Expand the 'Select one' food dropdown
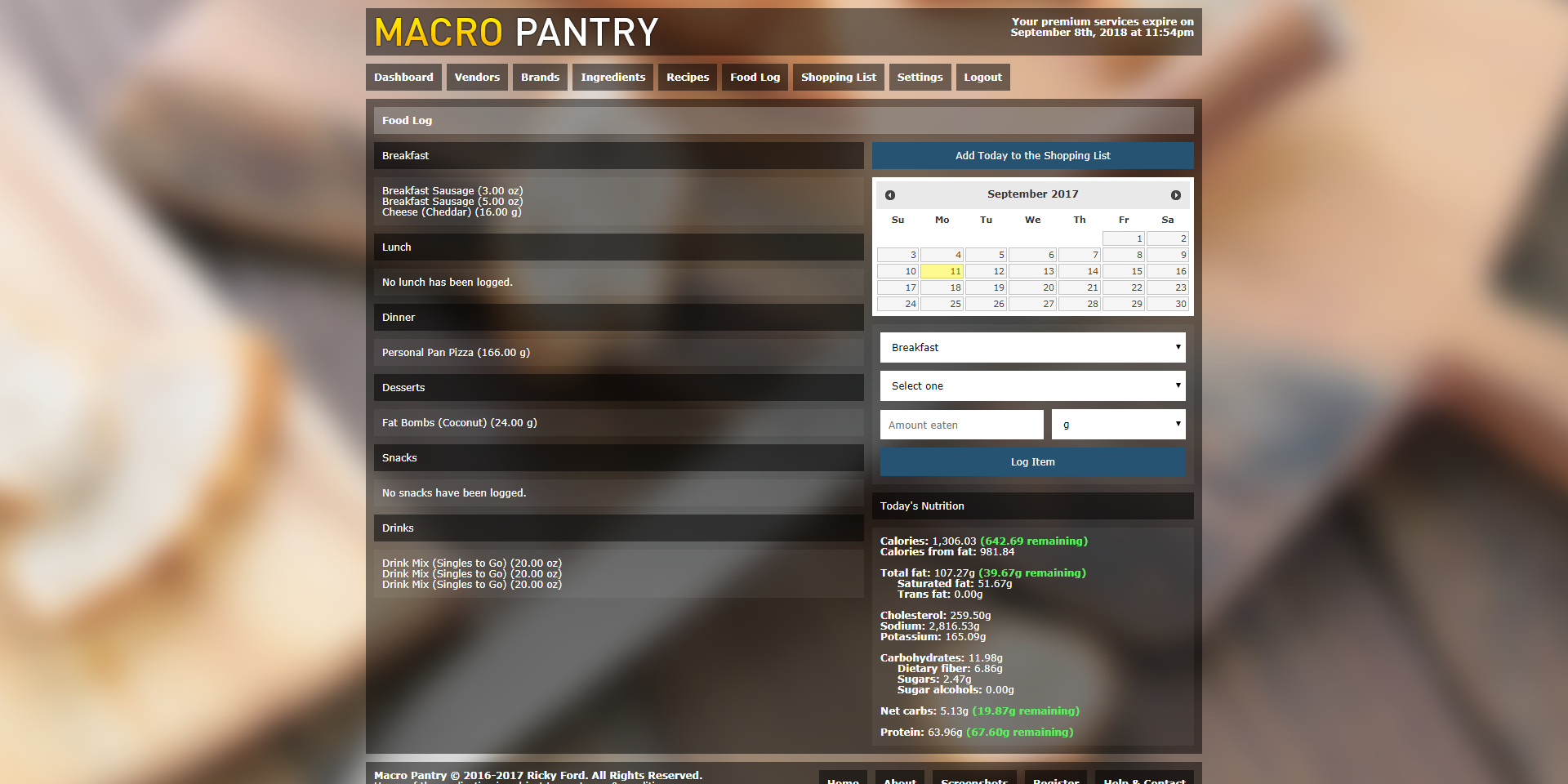This screenshot has width=1568, height=784. (x=1032, y=386)
